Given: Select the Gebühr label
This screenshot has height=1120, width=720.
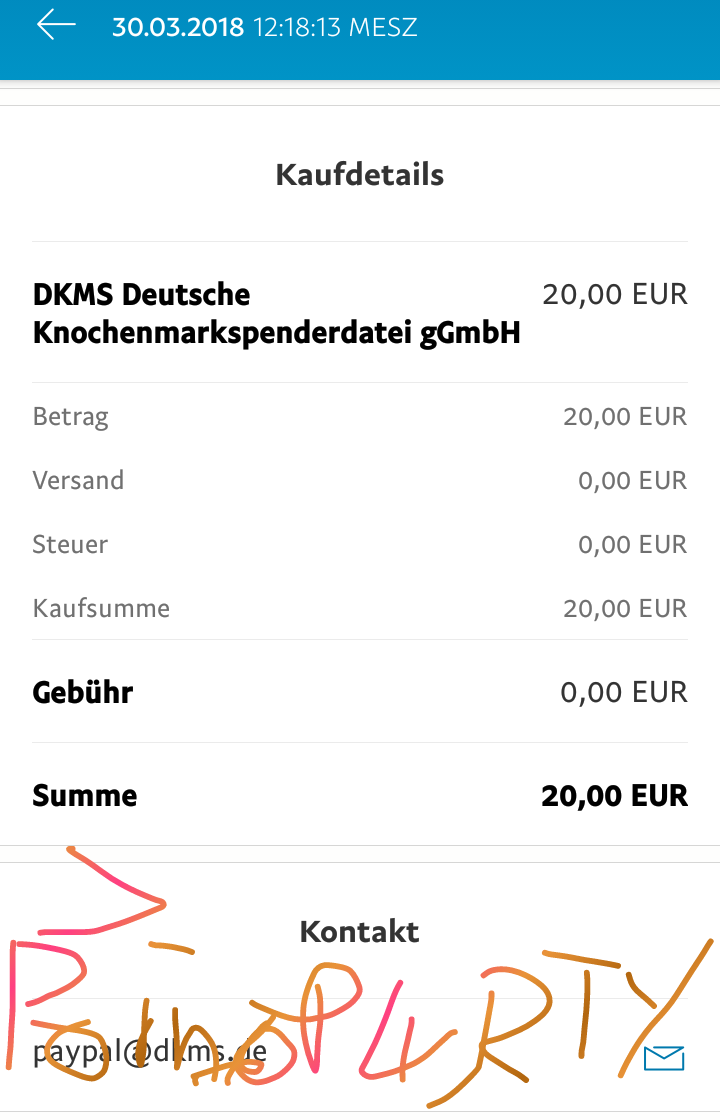Looking at the screenshot, I should pyautogui.click(x=83, y=693).
